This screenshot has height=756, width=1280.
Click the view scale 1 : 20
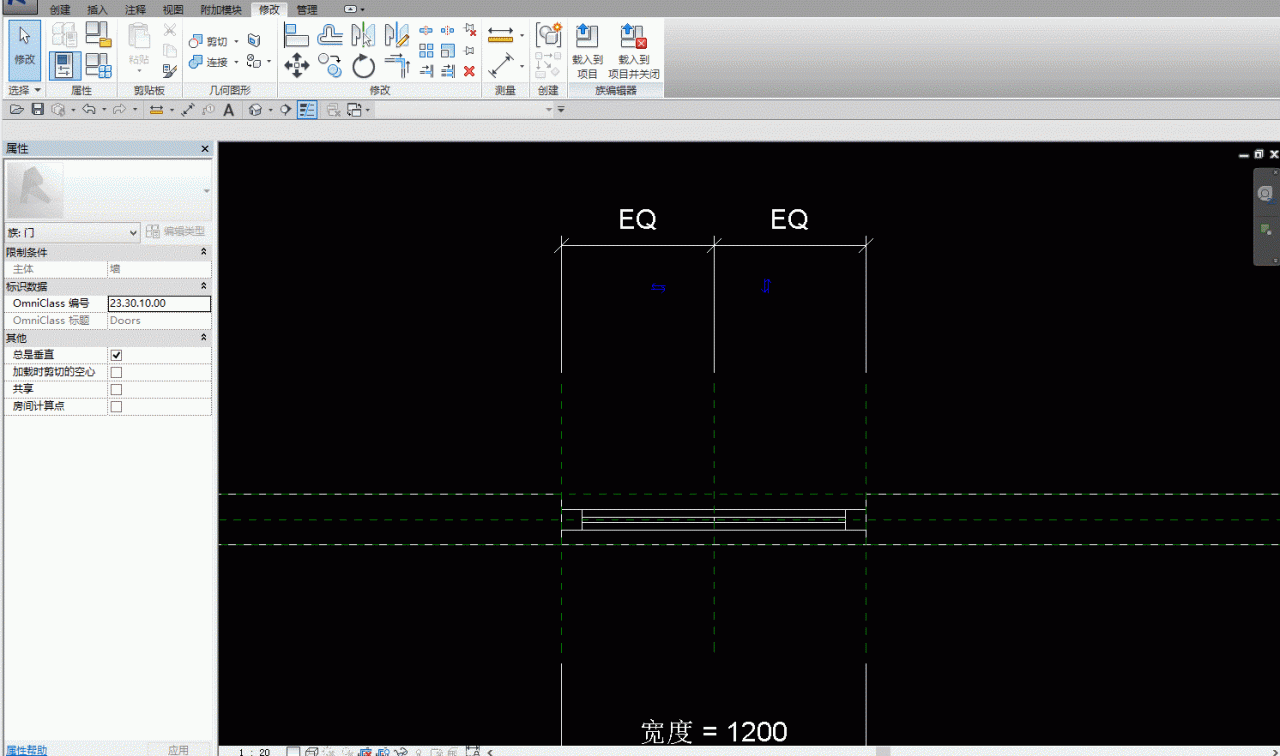click(x=253, y=752)
